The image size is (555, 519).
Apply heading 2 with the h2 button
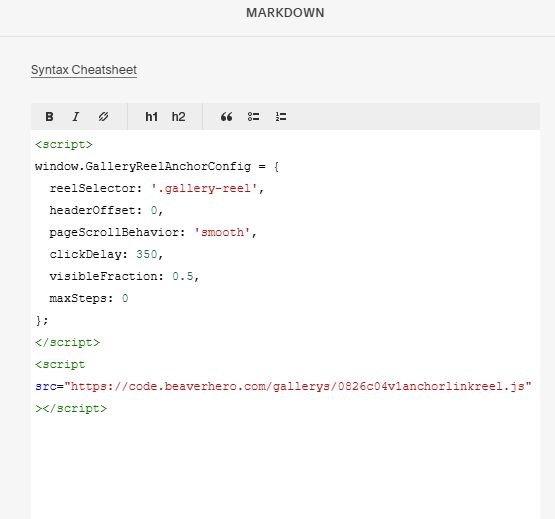178,116
